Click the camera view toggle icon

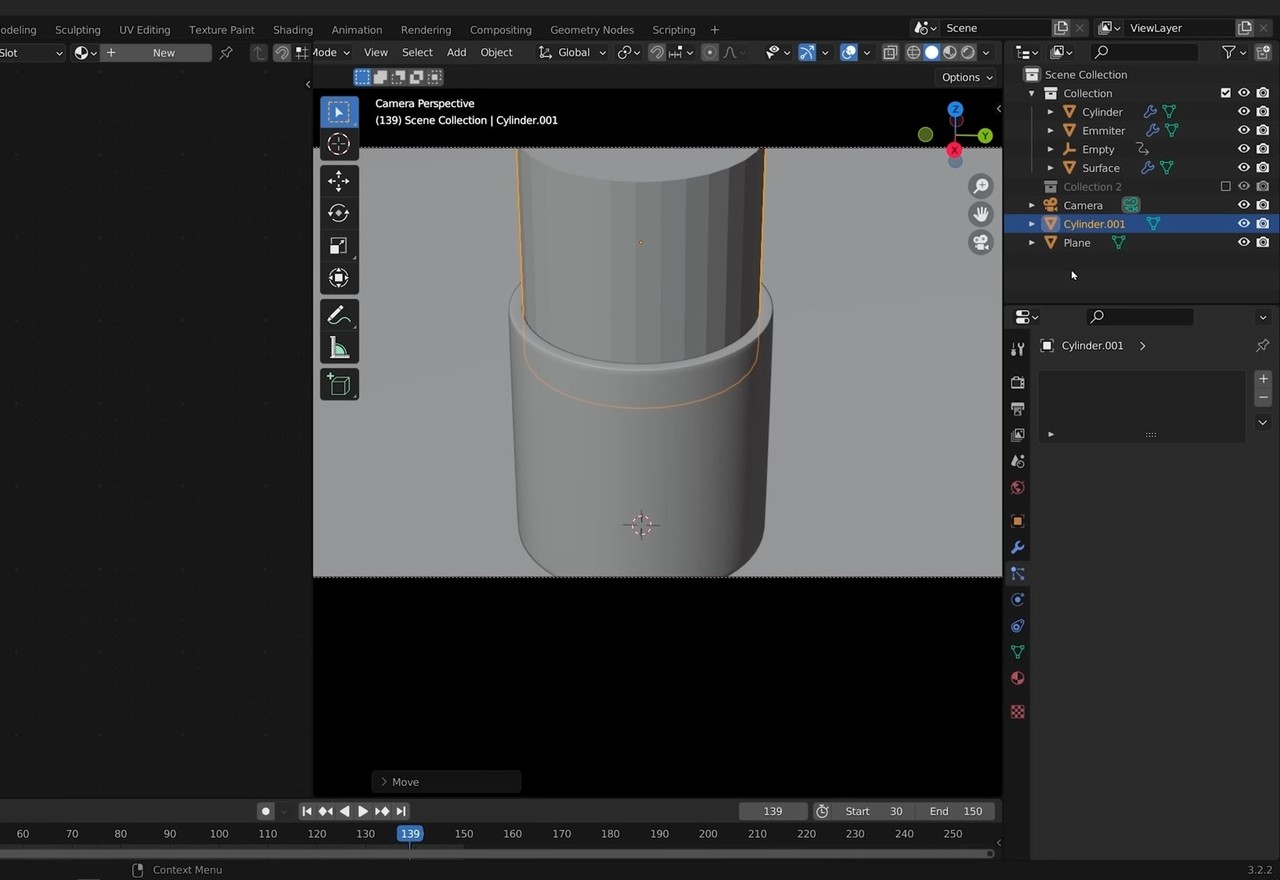point(981,243)
